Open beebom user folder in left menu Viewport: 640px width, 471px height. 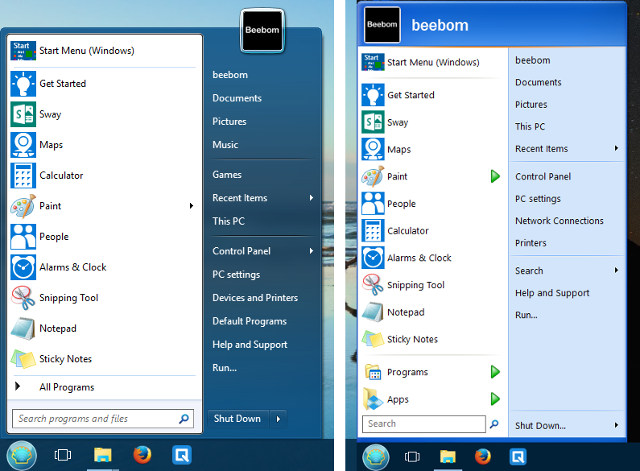(x=230, y=75)
